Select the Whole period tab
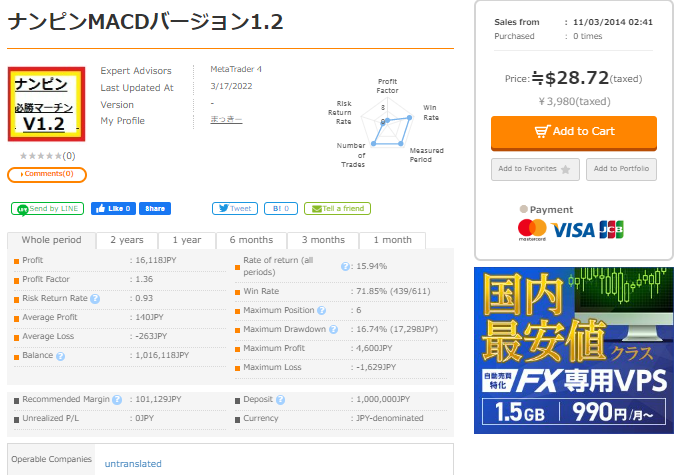The height and width of the screenshot is (475, 678). [51, 240]
